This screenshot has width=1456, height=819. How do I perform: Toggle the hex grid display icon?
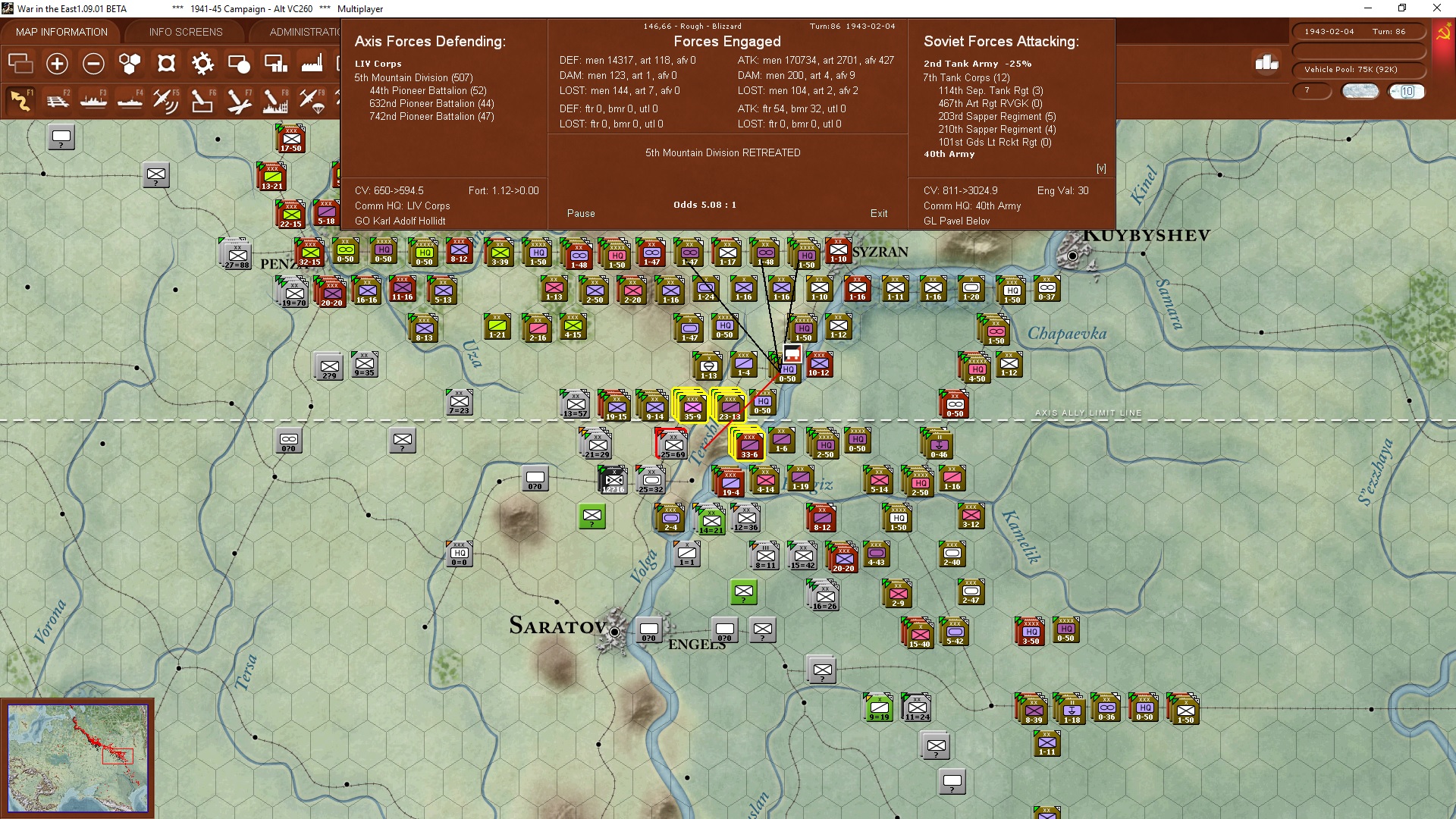tap(130, 64)
